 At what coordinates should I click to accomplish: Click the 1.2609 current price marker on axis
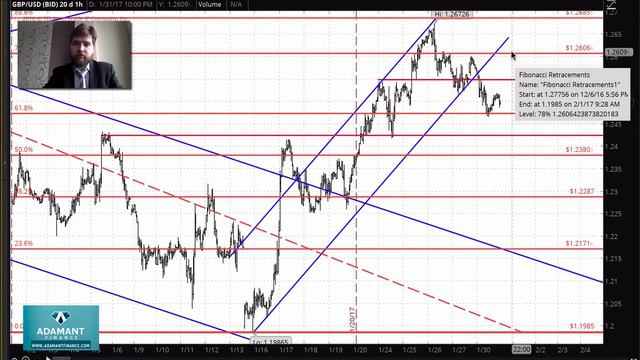[618, 52]
